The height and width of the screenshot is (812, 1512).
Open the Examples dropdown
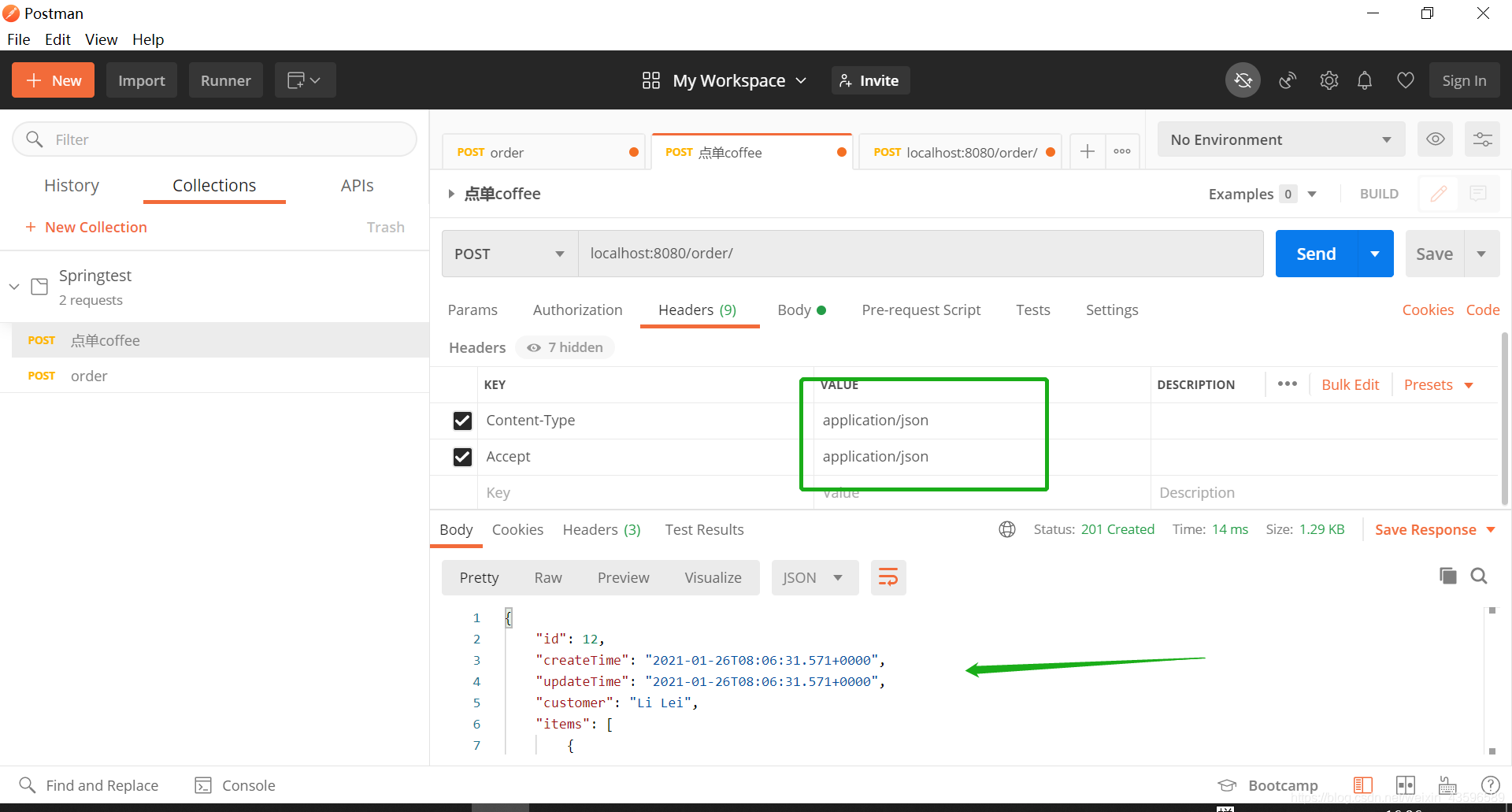[1262, 194]
